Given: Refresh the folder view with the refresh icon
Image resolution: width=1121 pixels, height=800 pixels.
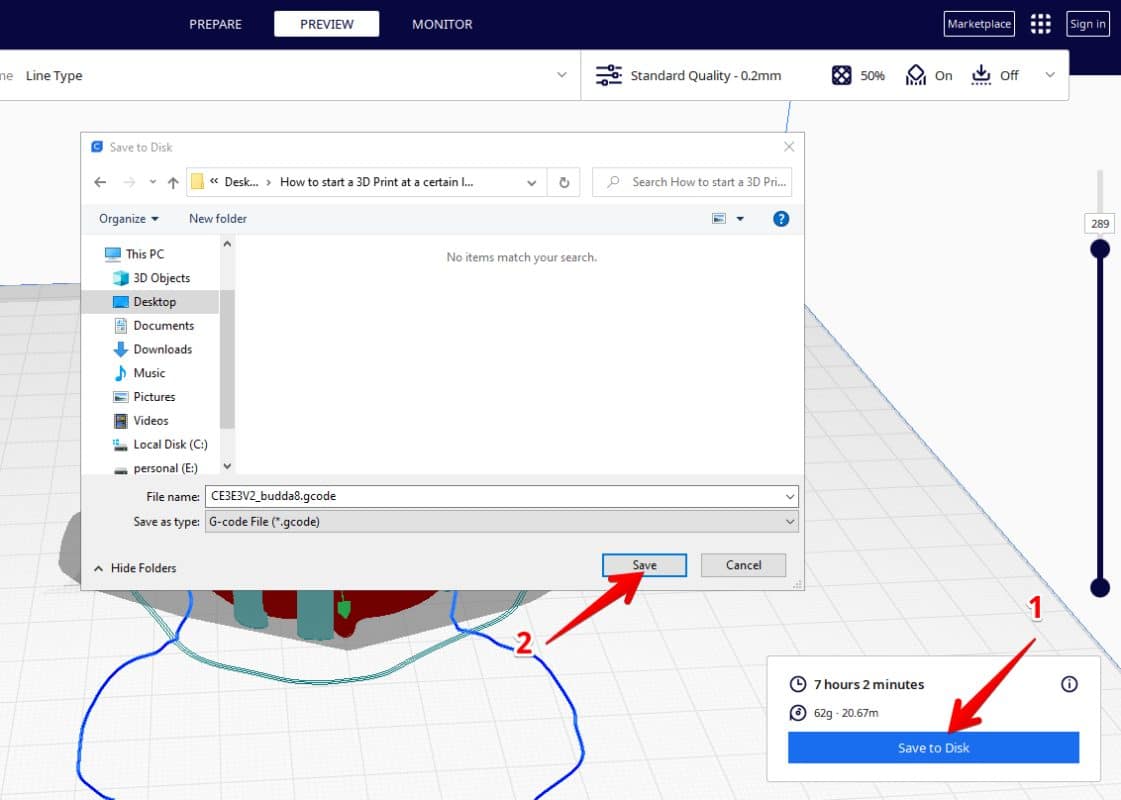Looking at the screenshot, I should coord(563,182).
